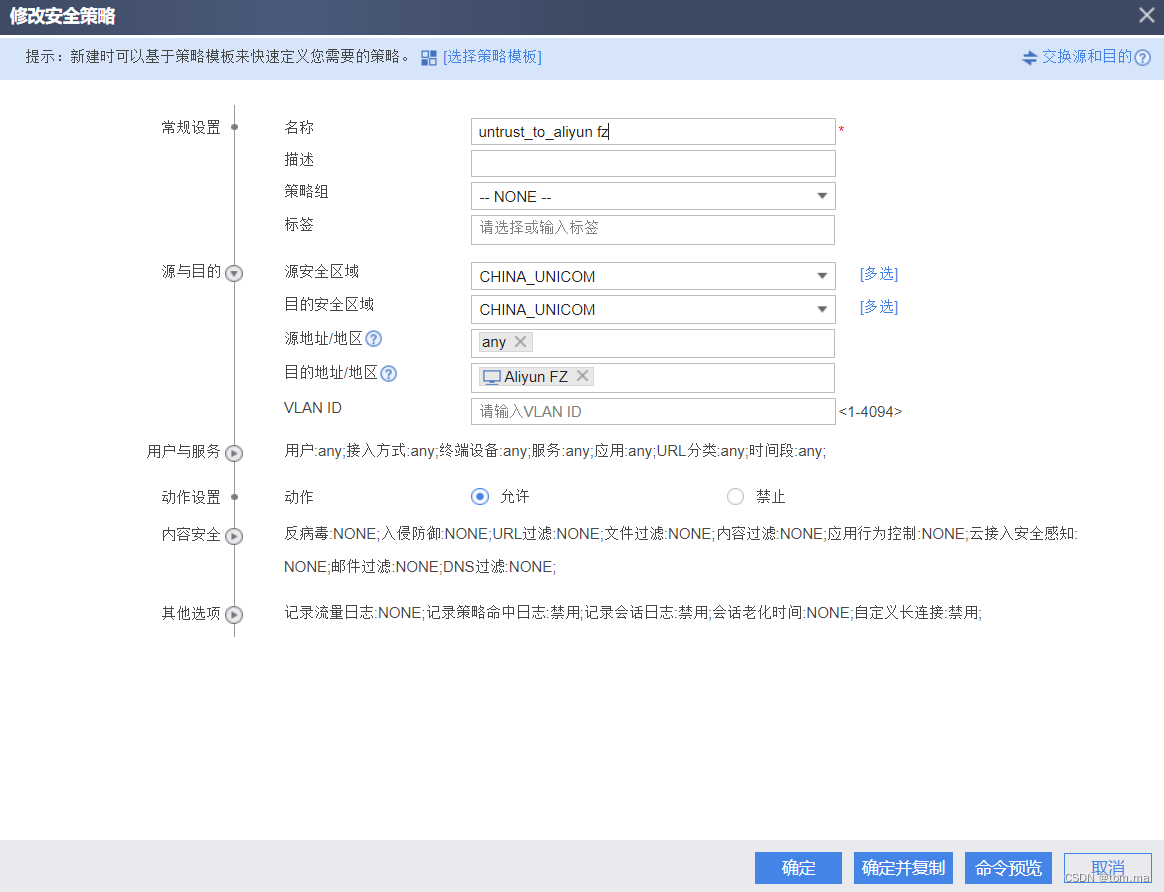Open the 目的安全区域 dropdown
Screen dimensions: 1164x892
click(x=653, y=309)
